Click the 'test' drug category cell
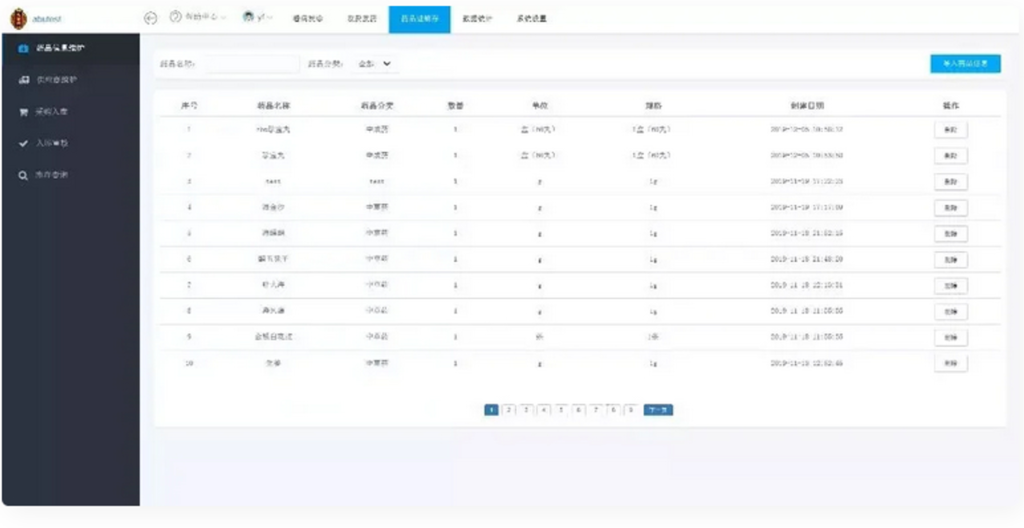The image size is (1024, 528). coord(377,181)
